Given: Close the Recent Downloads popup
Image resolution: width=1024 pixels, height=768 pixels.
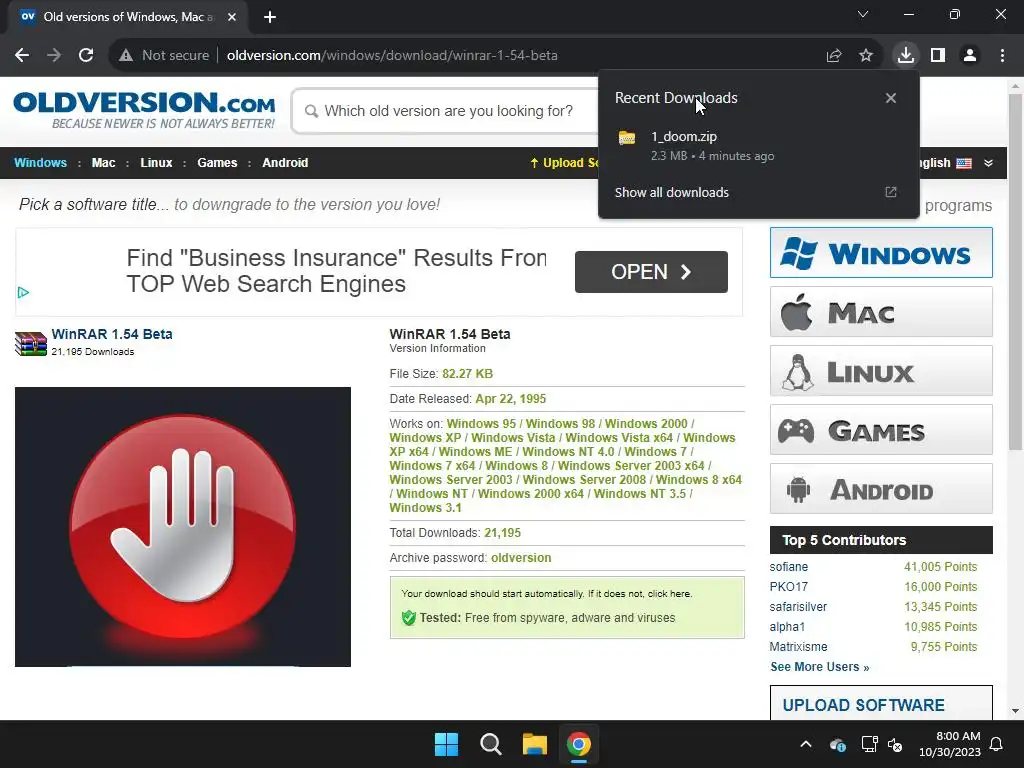Looking at the screenshot, I should (x=891, y=98).
